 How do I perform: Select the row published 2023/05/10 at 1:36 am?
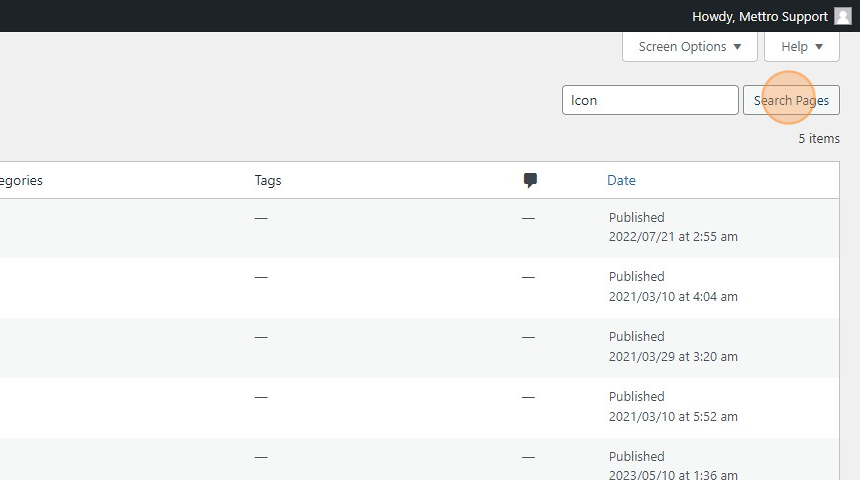tap(419, 459)
